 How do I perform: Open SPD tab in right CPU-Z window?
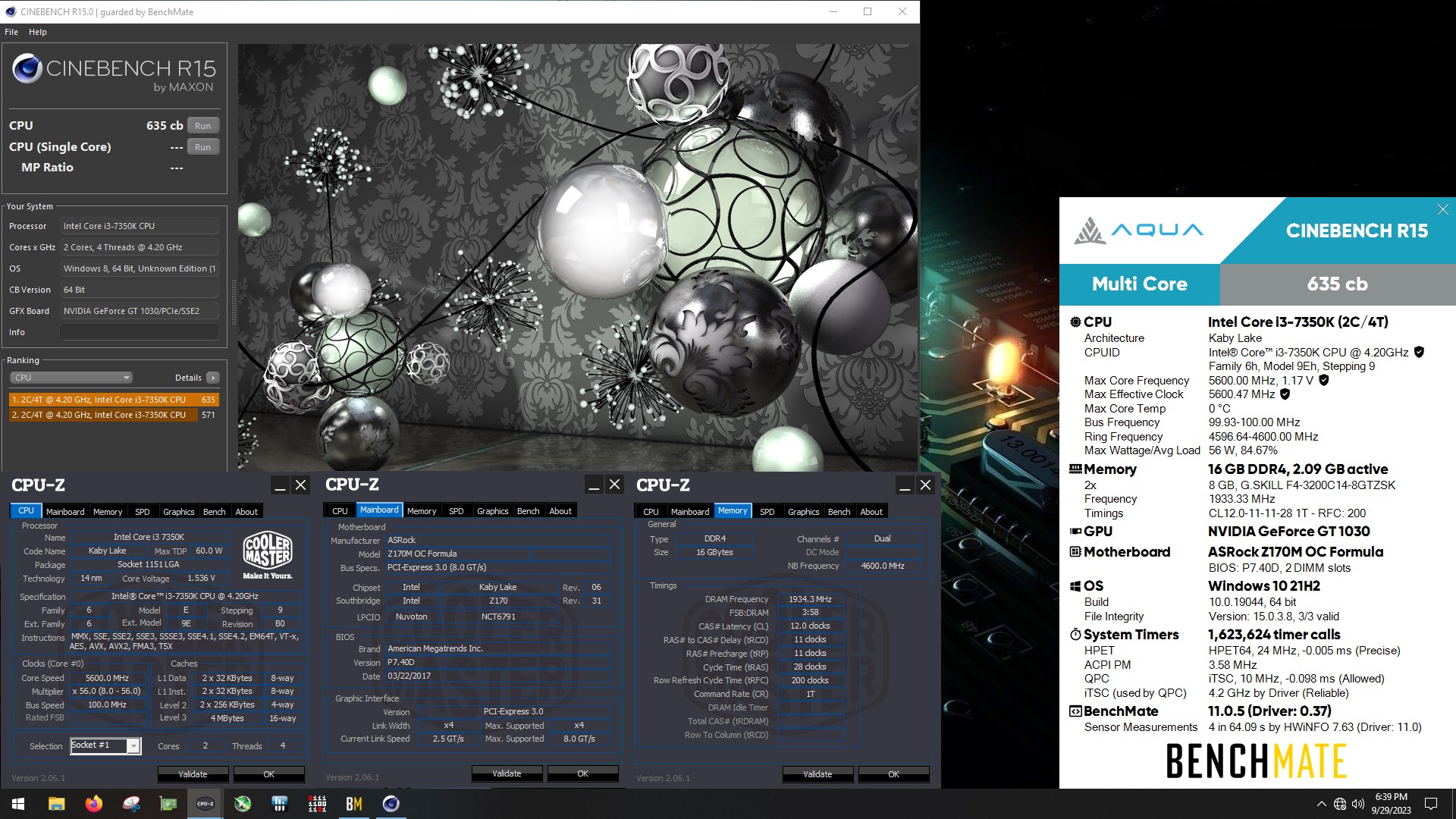point(767,512)
